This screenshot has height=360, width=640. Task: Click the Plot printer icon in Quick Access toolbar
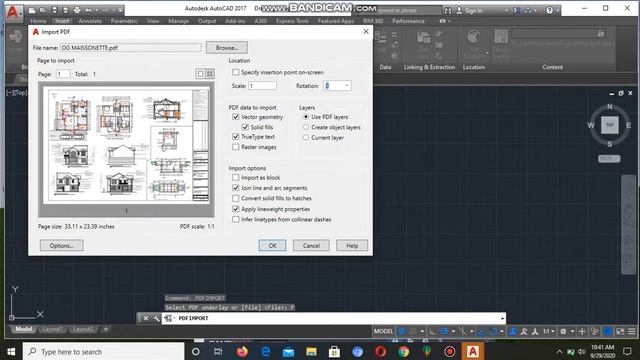pyautogui.click(x=77, y=10)
